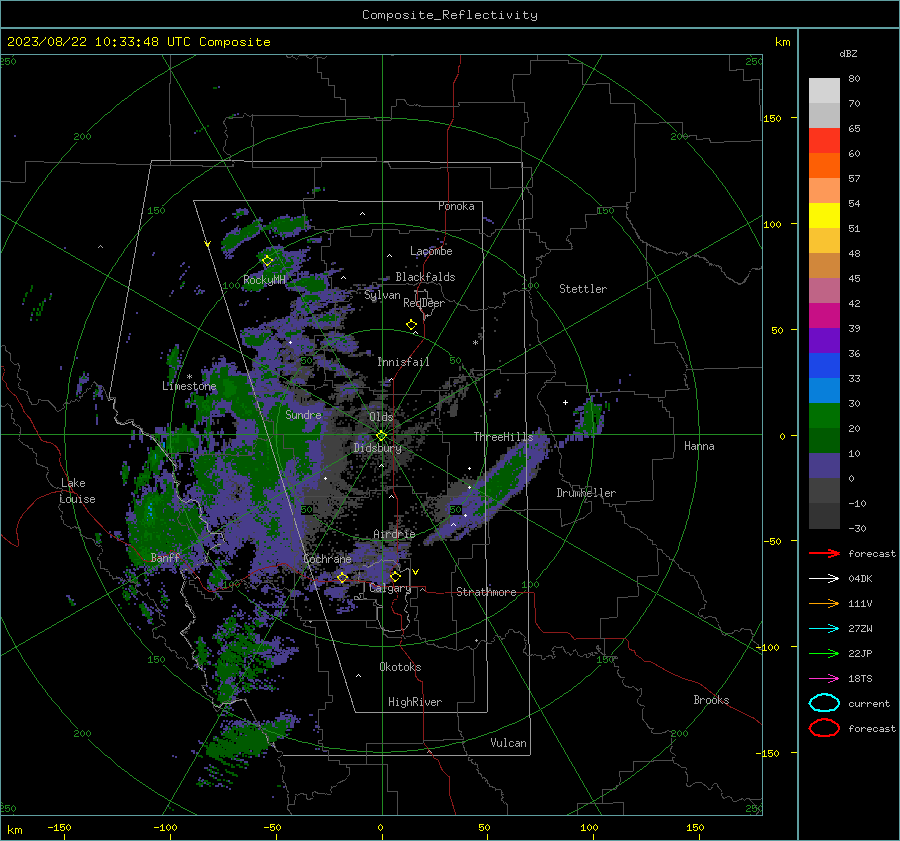The image size is (900, 841).
Task: Click the Ponoka city label
Action: pos(456,206)
